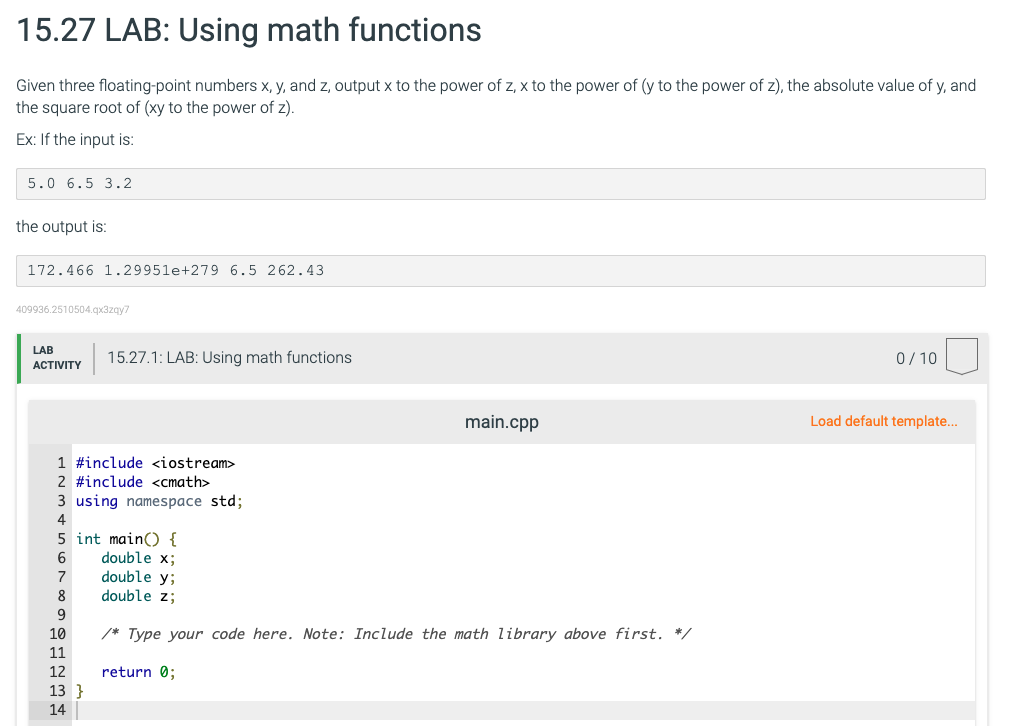1027x726 pixels.
Task: Place cursor on the double x declaration
Action: click(x=136, y=557)
